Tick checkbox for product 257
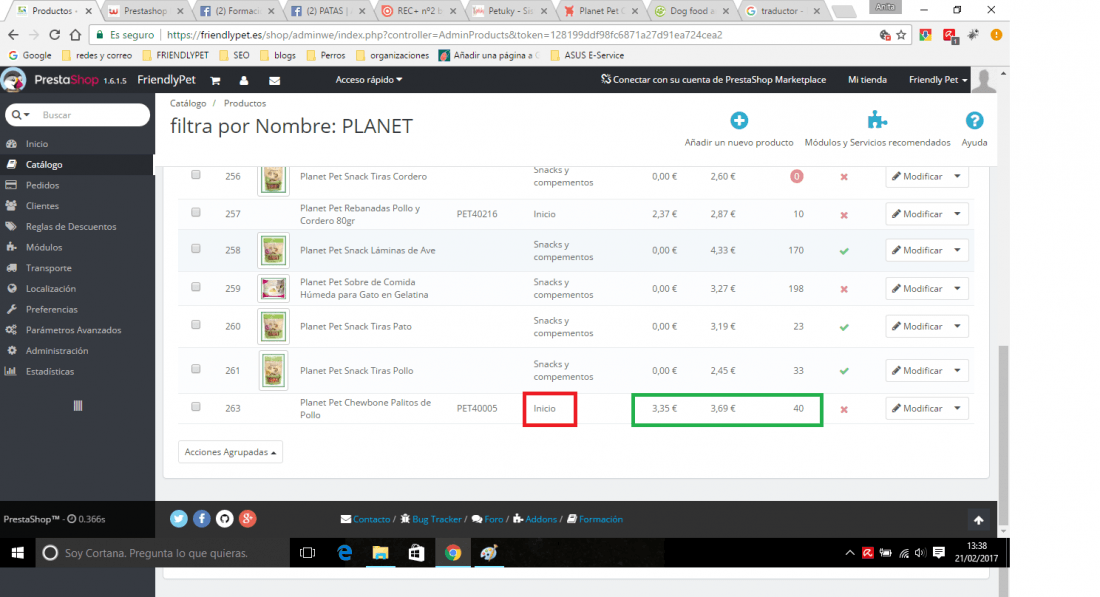 tap(196, 212)
